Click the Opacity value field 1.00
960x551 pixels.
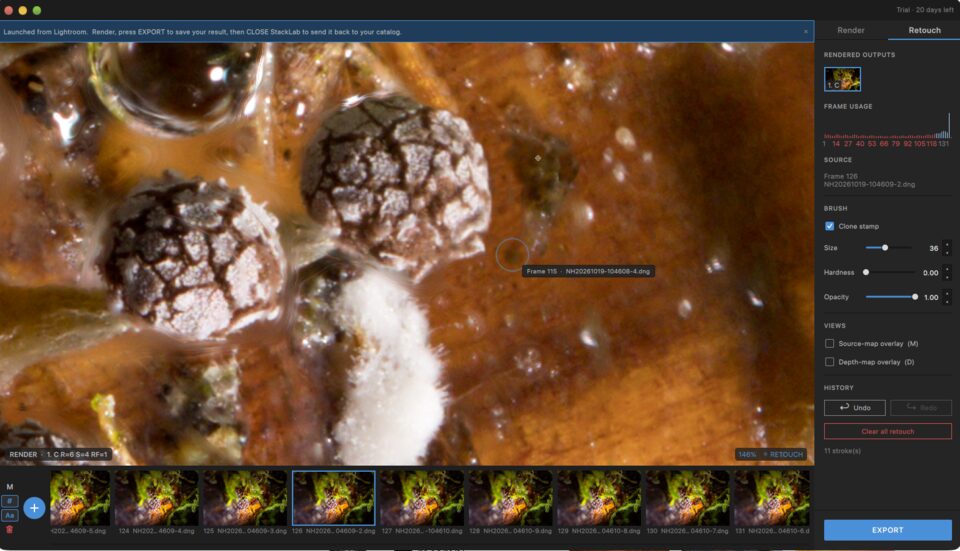click(931, 297)
